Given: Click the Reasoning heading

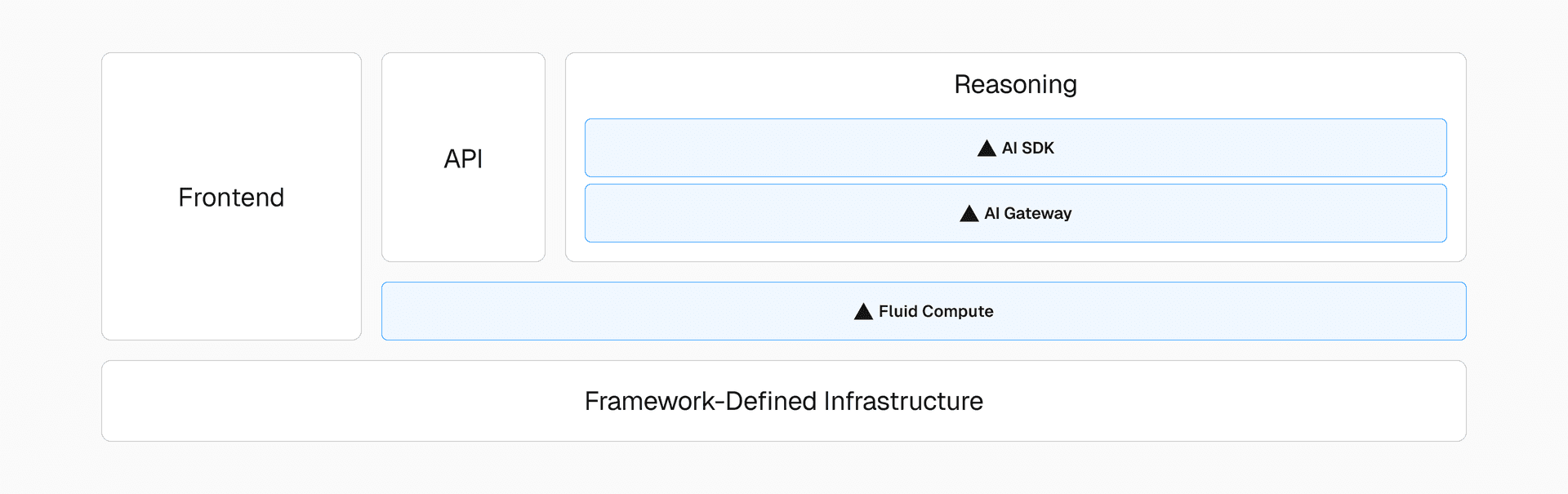Looking at the screenshot, I should point(1015,84).
